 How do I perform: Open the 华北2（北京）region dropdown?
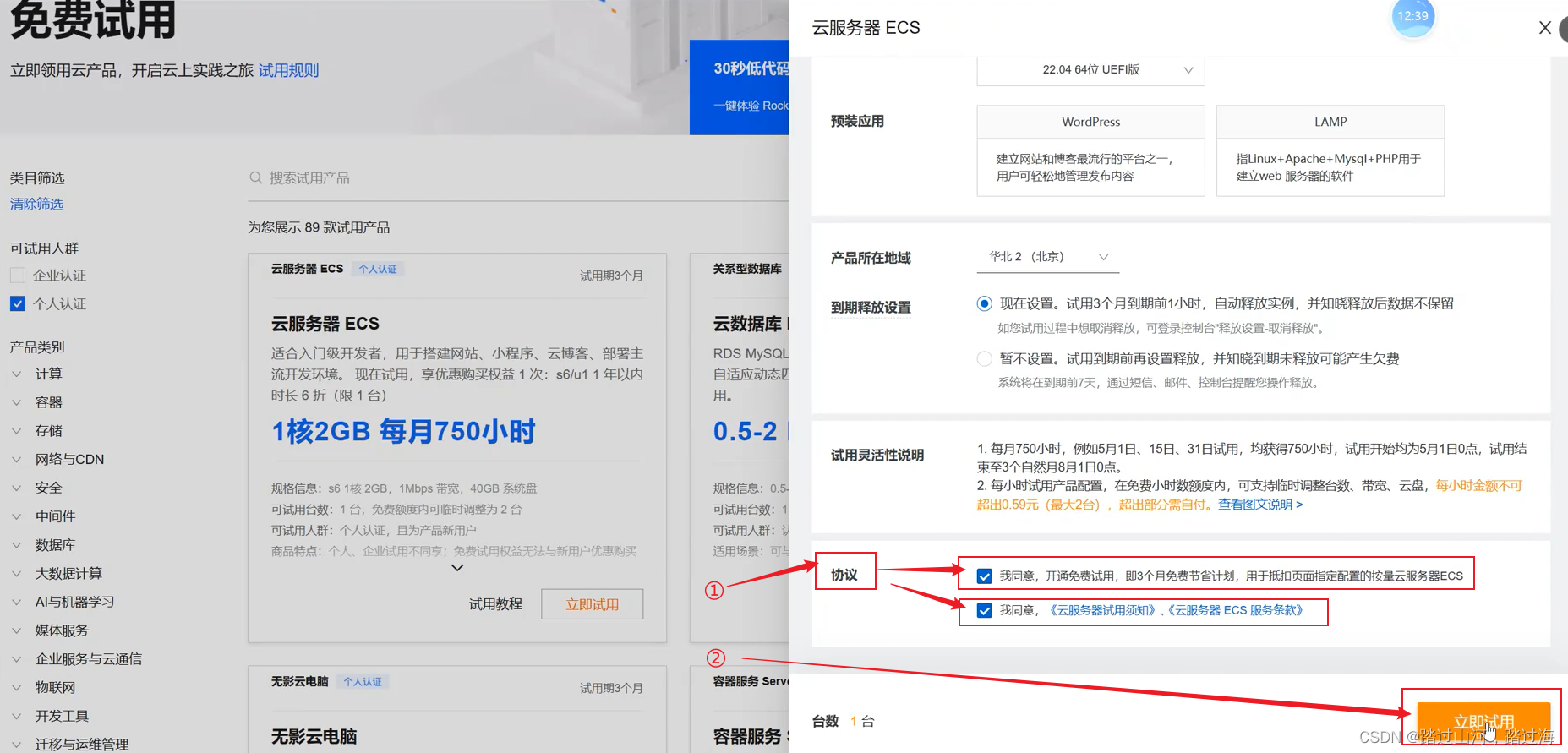pyautogui.click(x=1048, y=257)
